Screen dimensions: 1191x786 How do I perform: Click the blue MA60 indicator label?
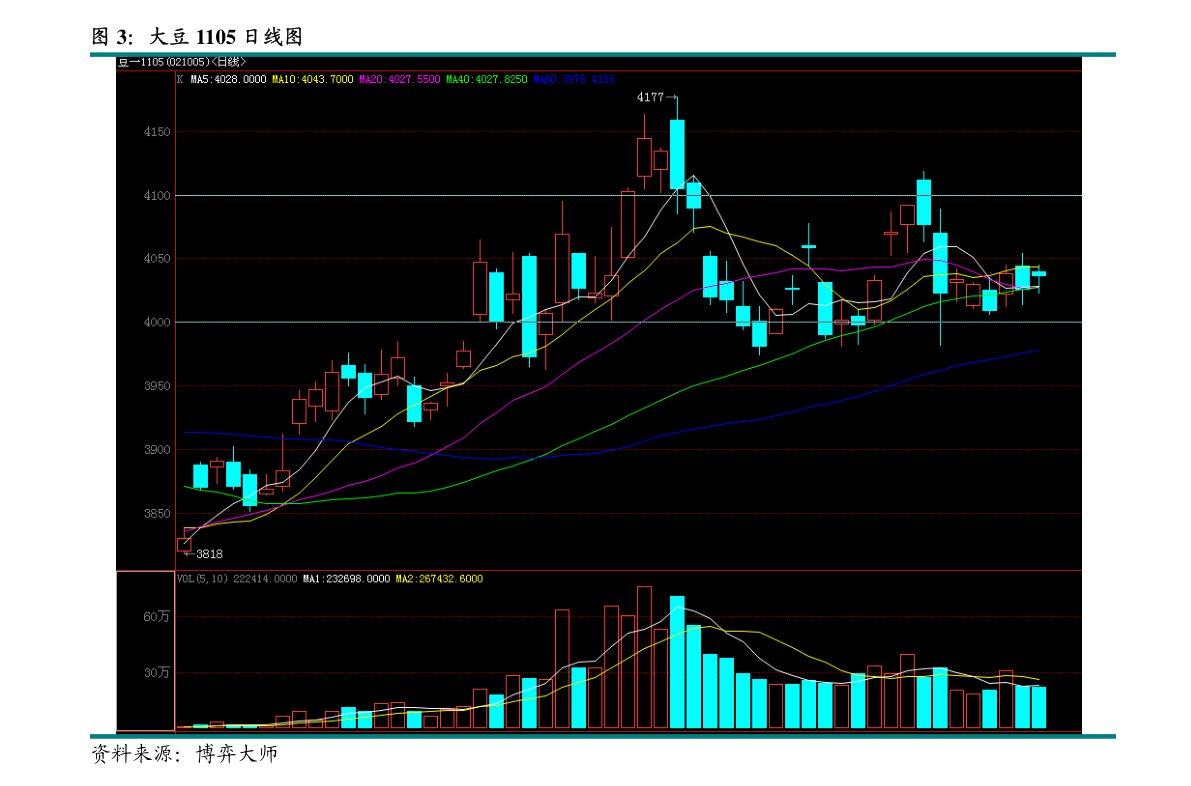[x=573, y=79]
